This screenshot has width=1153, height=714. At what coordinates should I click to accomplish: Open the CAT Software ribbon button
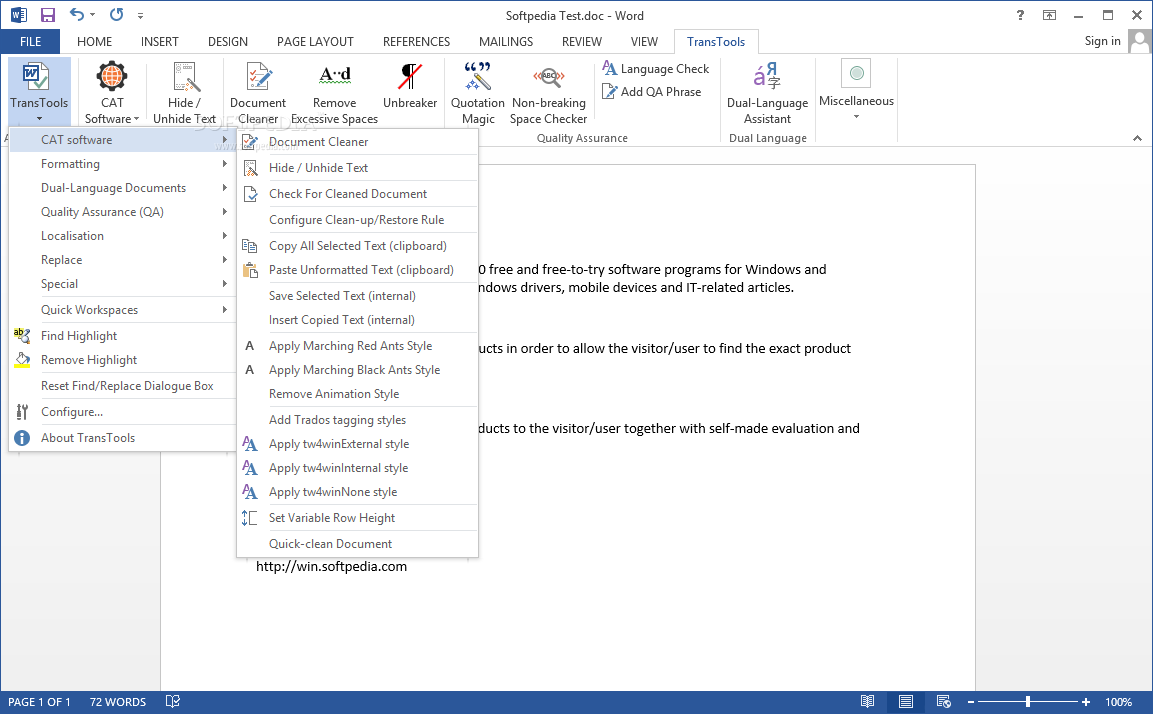(112, 93)
